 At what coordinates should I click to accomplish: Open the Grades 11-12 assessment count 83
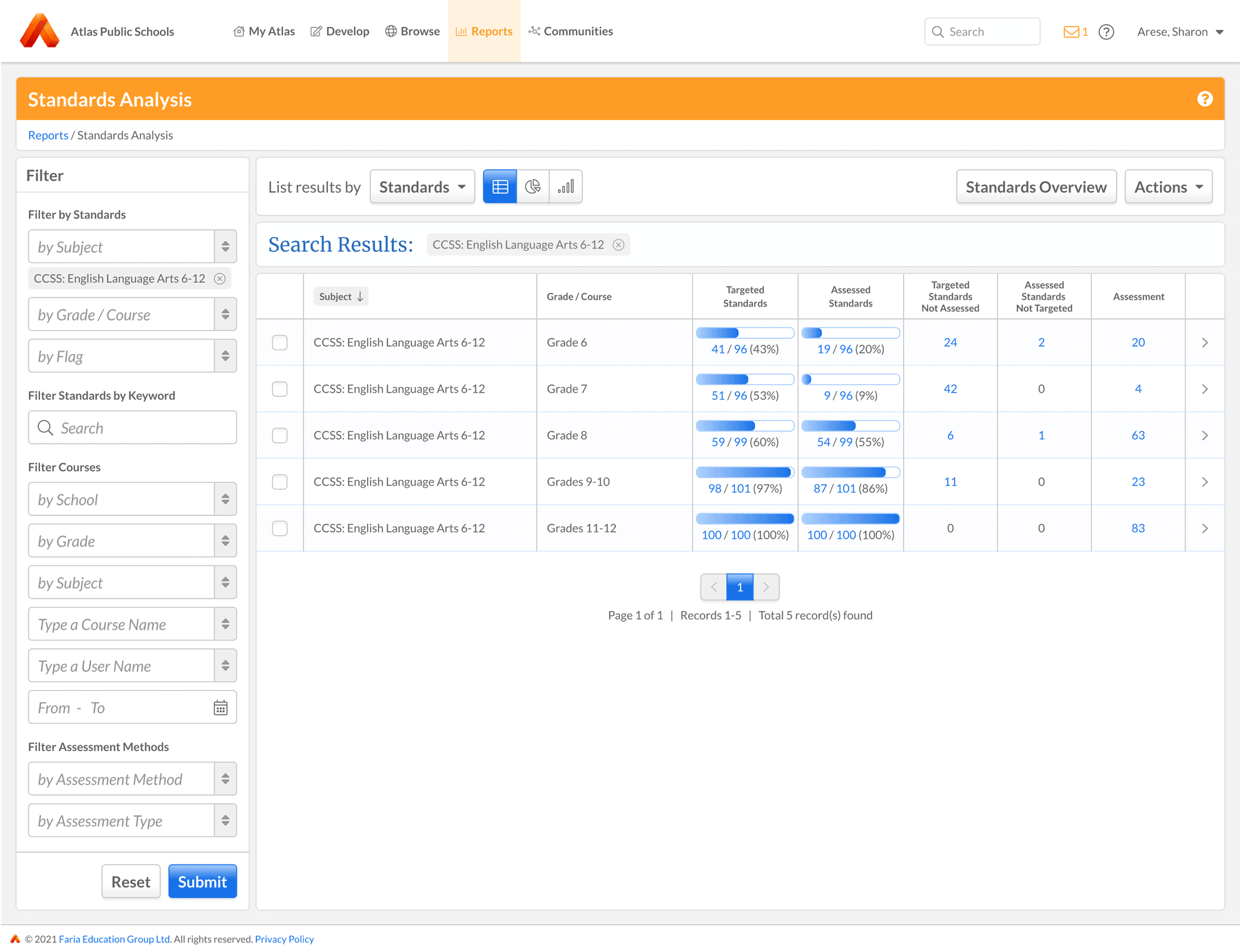tap(1138, 528)
